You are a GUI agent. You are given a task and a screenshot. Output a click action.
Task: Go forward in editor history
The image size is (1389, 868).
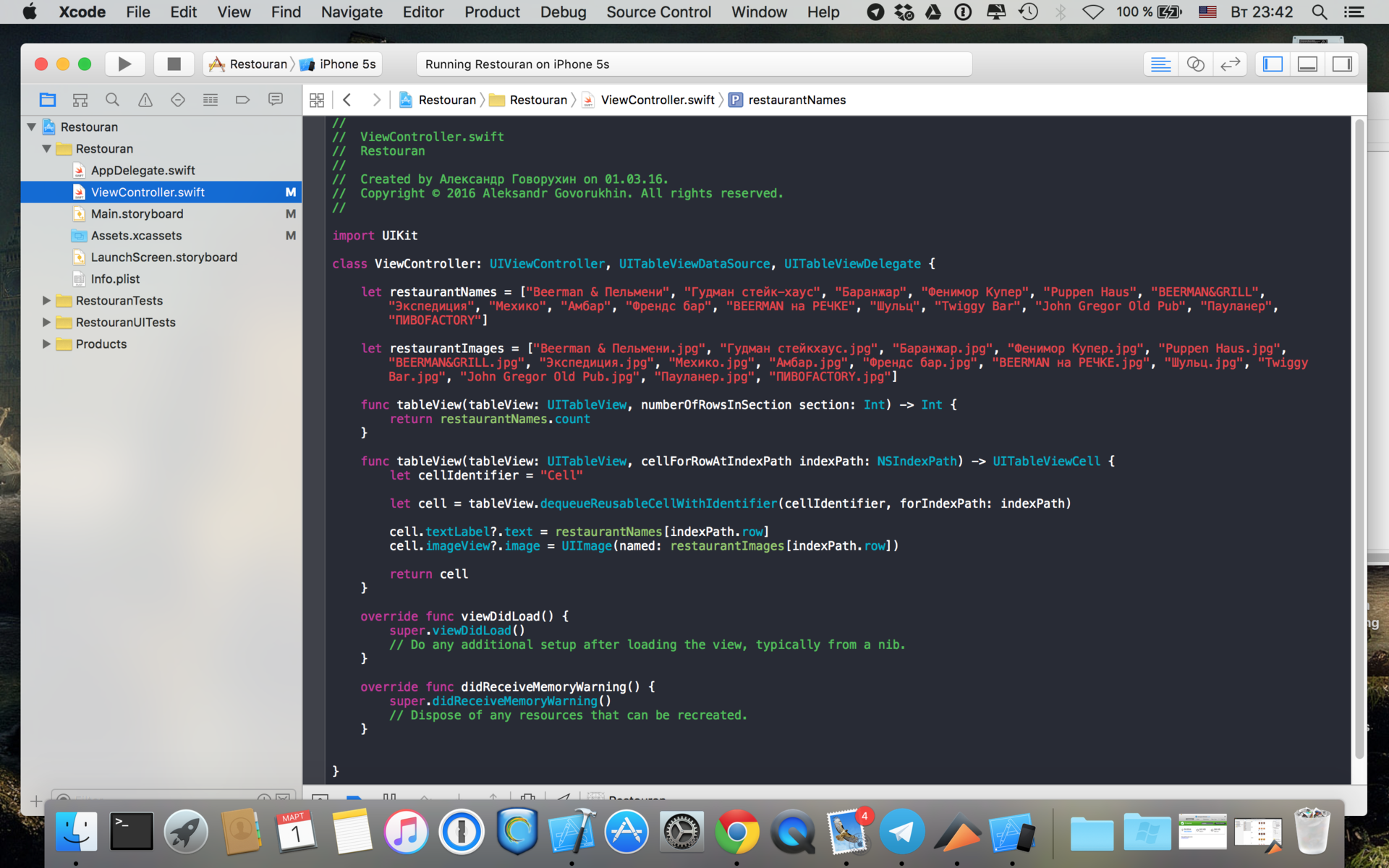pyautogui.click(x=376, y=100)
